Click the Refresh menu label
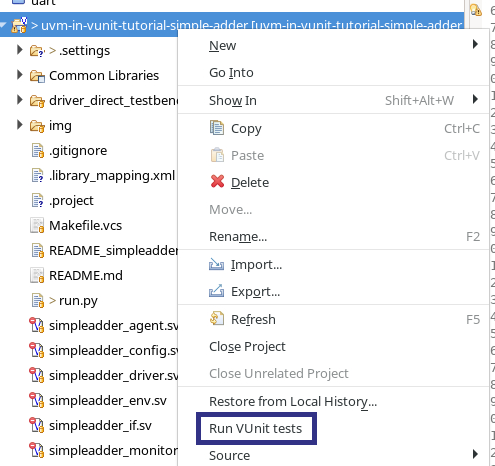This screenshot has width=495, height=466. (253, 319)
